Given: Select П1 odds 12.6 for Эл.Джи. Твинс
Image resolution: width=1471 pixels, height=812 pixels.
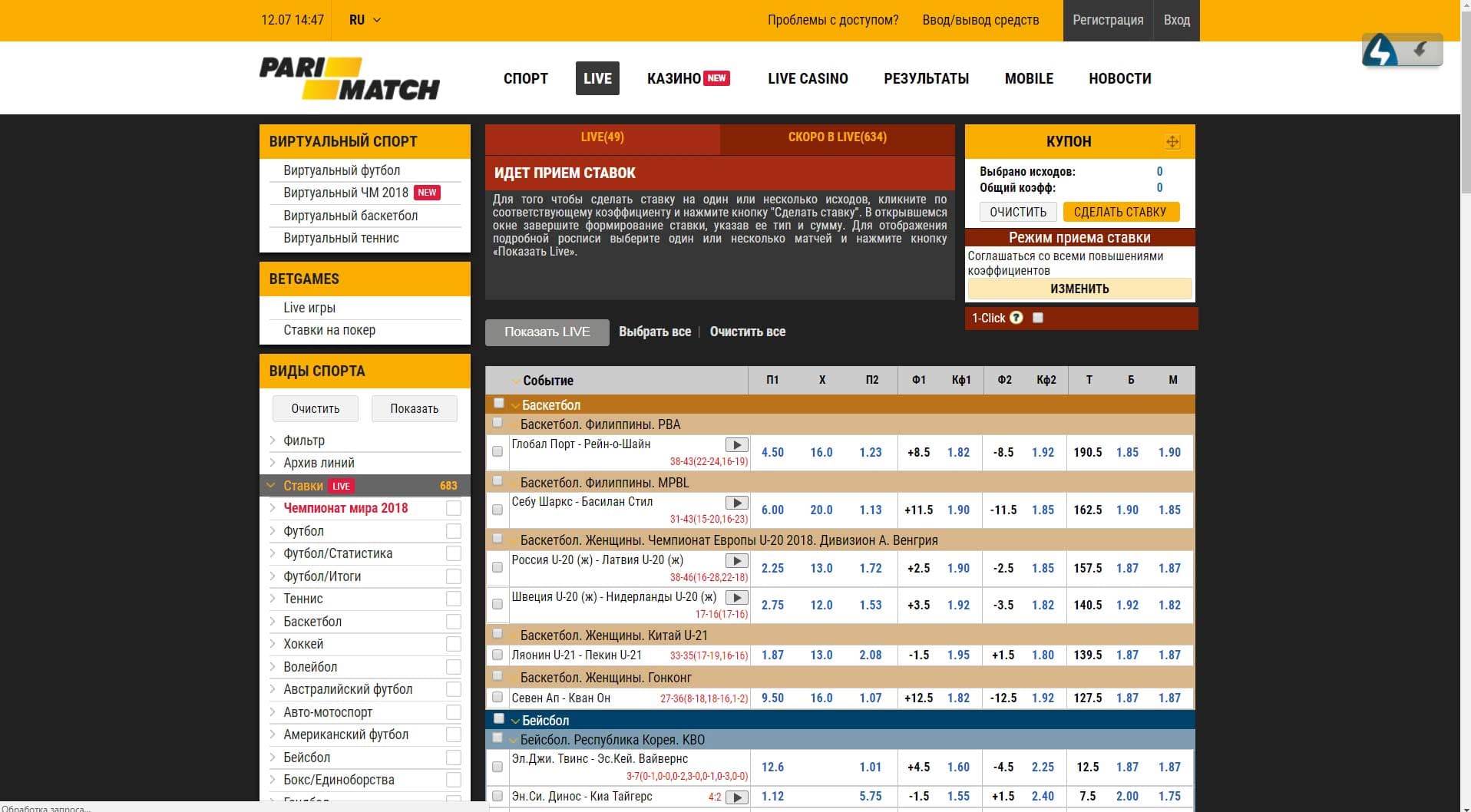Looking at the screenshot, I should tap(772, 767).
